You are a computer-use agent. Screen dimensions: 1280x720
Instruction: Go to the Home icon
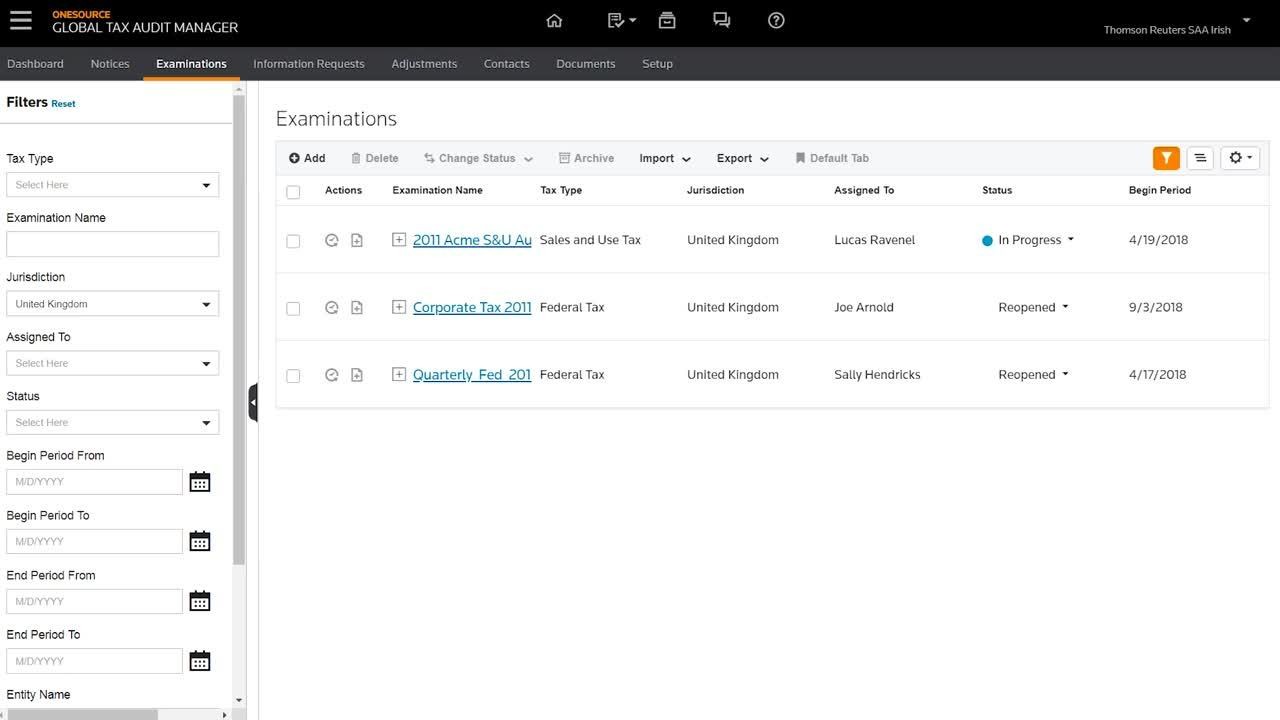[x=554, y=21]
